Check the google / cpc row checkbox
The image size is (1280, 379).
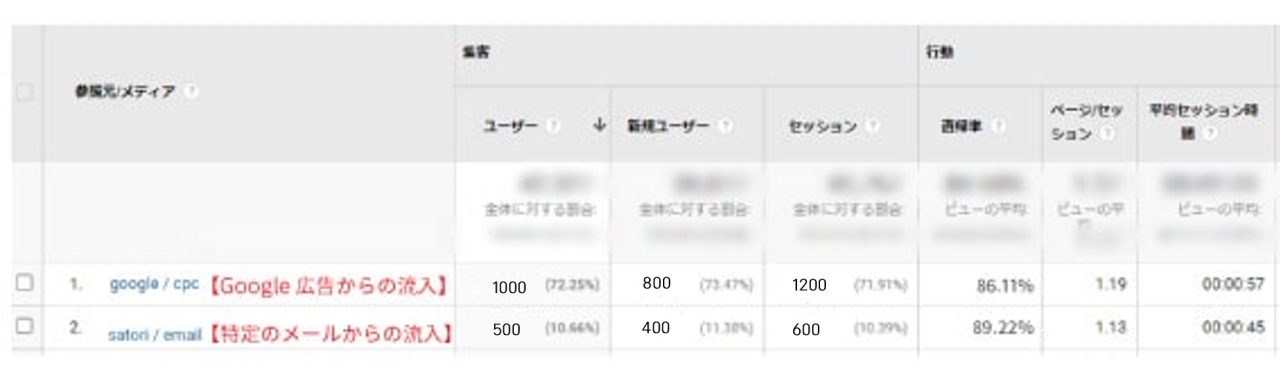[x=25, y=284]
